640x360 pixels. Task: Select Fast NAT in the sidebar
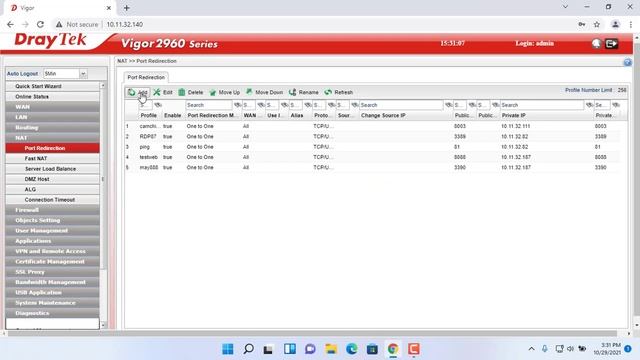(x=52, y=158)
